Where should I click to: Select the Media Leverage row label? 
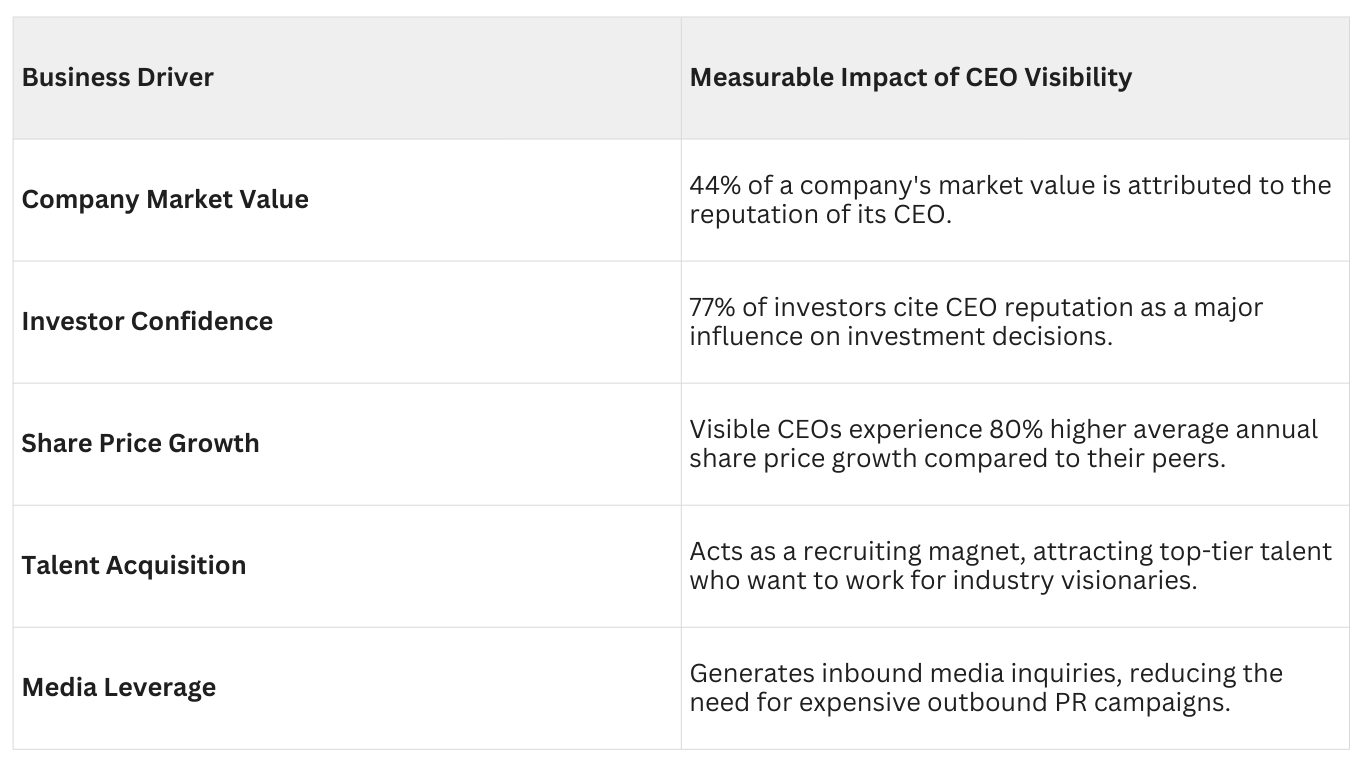119,687
